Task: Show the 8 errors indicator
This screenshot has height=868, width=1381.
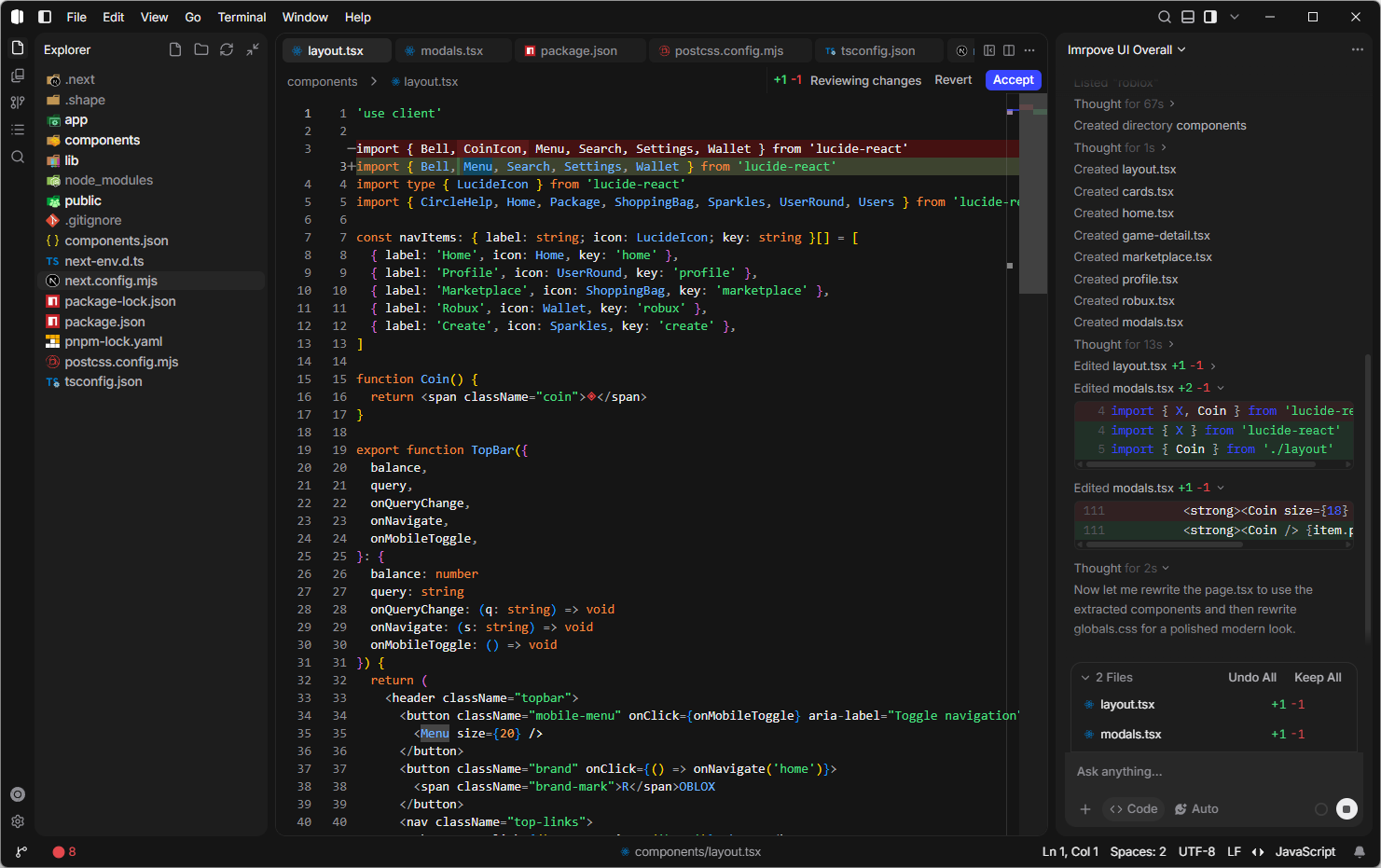Action: point(64,851)
